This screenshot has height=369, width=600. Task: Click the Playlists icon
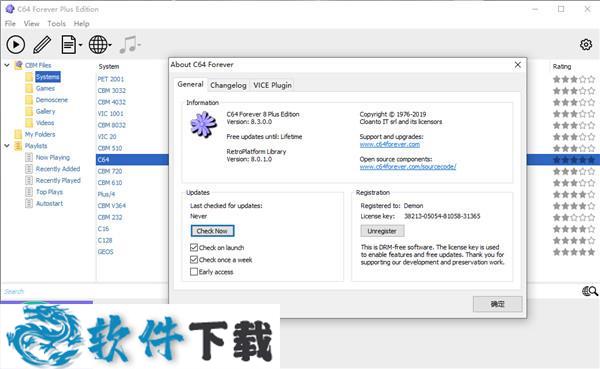[x=18, y=146]
